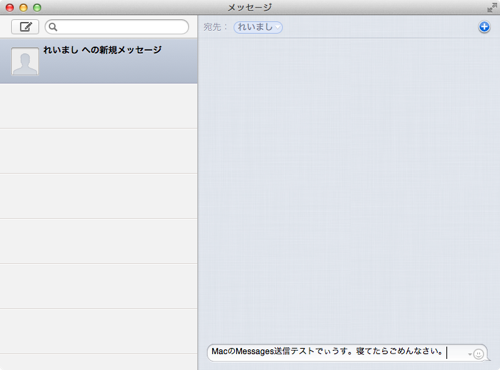Click the magnifying glass search icon
This screenshot has height=370, width=500.
pos(53,27)
